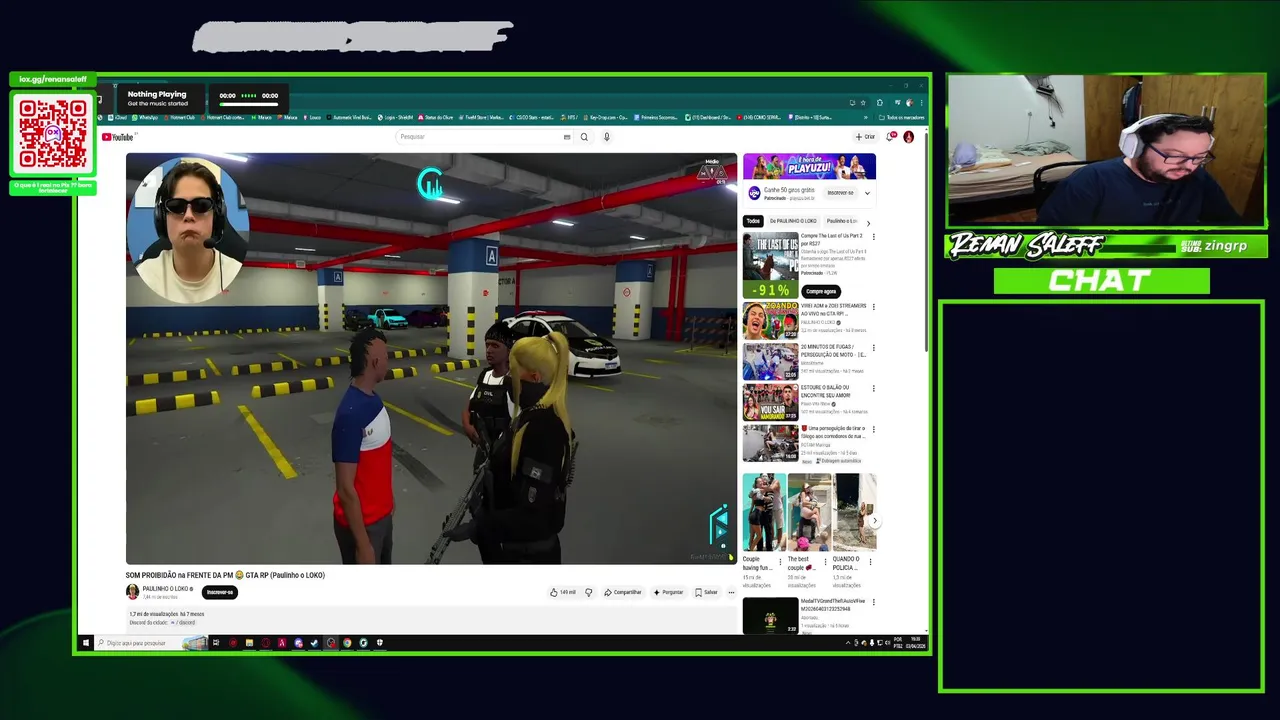Click the lox.gg QR code image
Screen dimensions: 1280x720
52,133
